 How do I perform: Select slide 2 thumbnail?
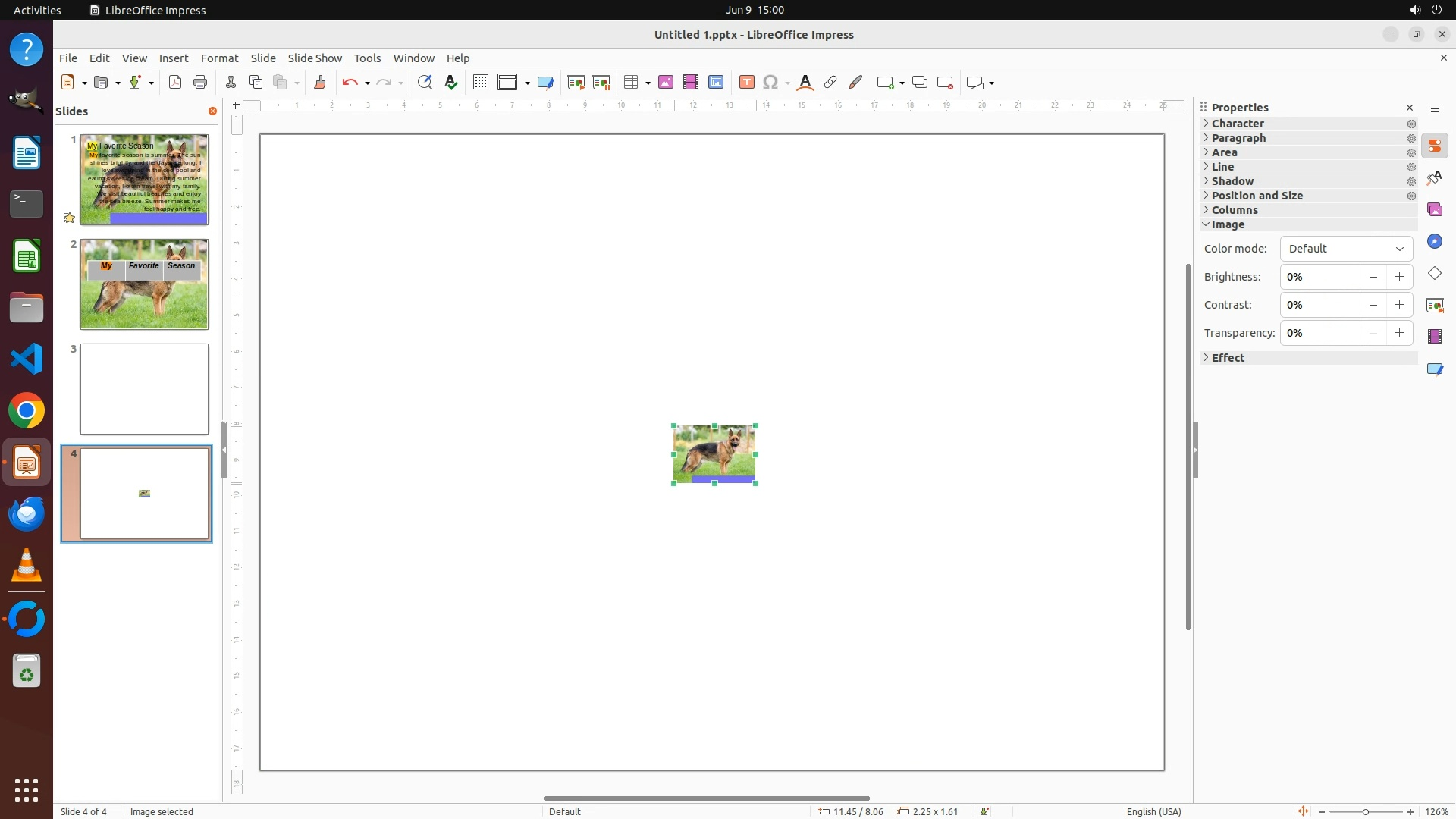pos(144,284)
